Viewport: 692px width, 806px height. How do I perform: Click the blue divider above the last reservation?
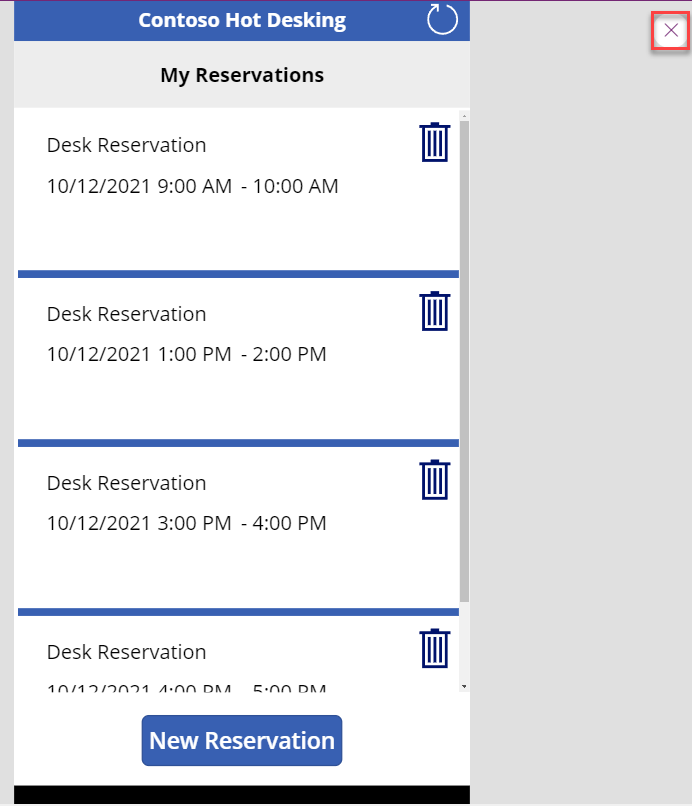[x=236, y=609]
